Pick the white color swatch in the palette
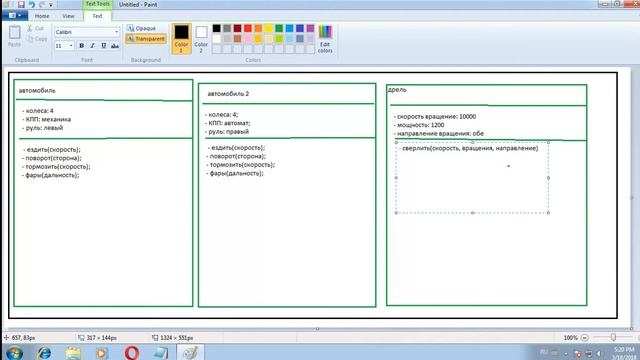The image size is (640, 360). (x=217, y=39)
